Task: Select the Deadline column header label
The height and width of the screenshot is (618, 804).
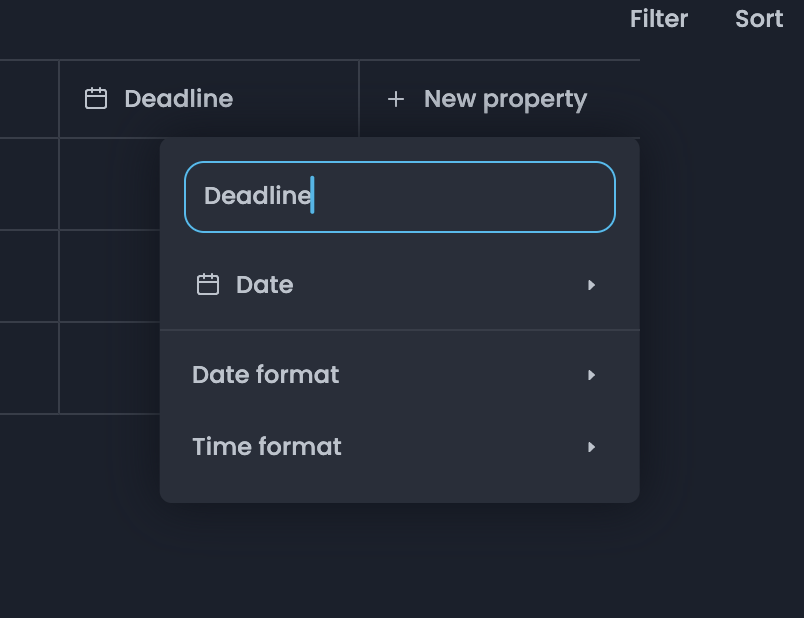Action: [x=178, y=99]
